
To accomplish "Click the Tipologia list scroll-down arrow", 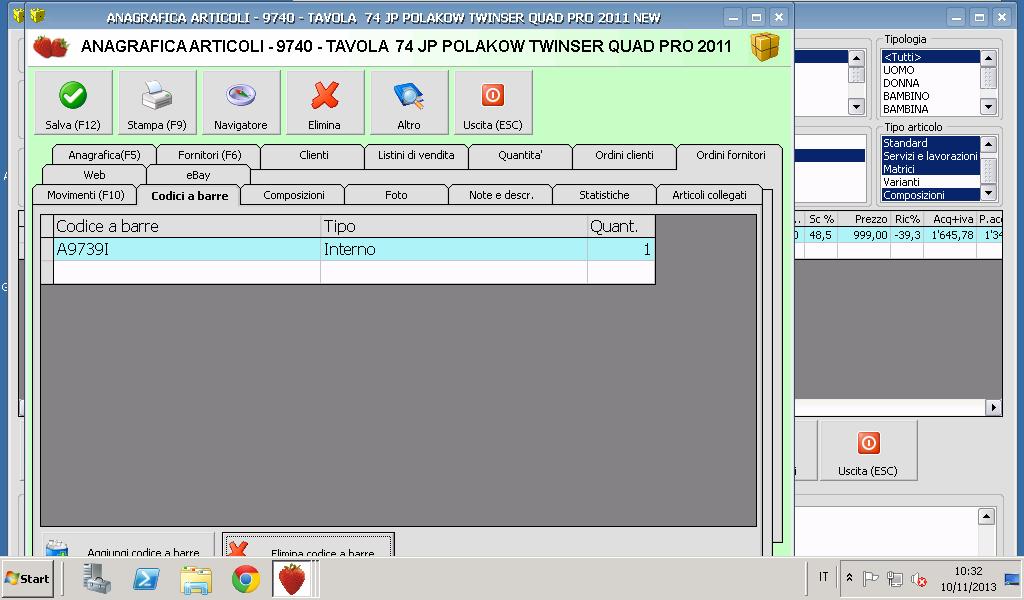I will point(988,106).
